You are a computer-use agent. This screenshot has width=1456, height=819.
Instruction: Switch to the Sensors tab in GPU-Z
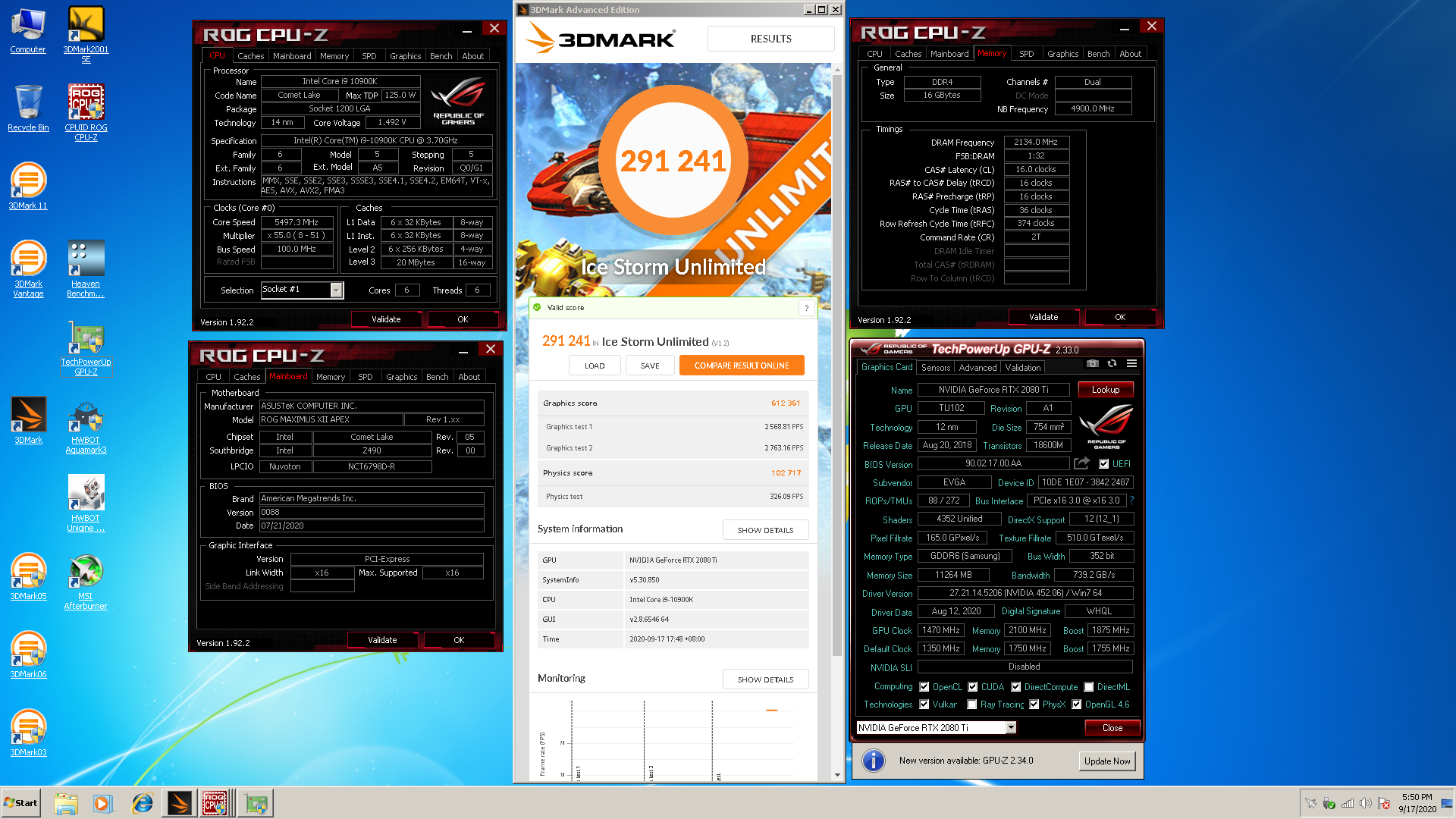[936, 368]
